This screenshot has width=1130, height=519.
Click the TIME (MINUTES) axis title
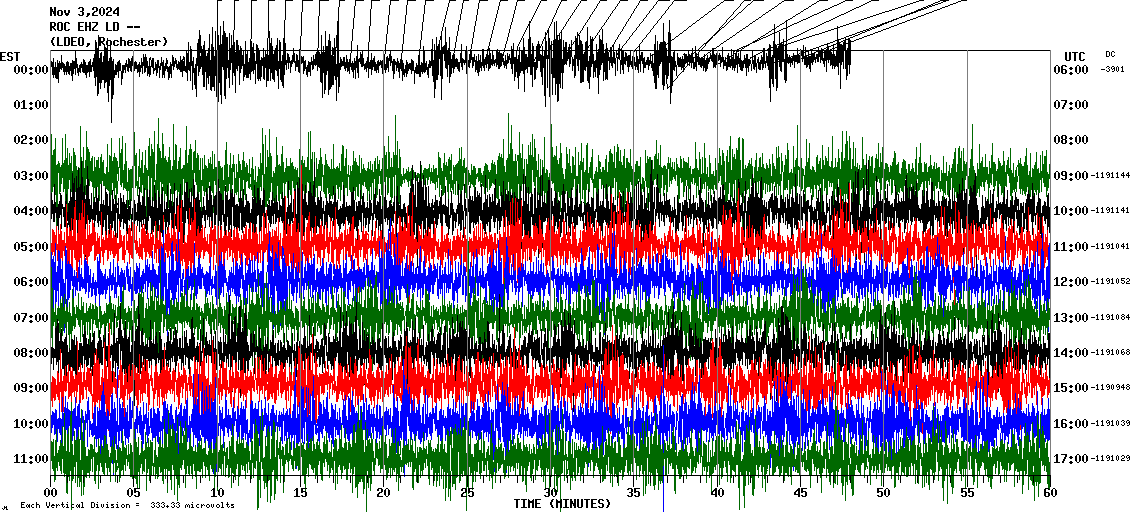(562, 504)
